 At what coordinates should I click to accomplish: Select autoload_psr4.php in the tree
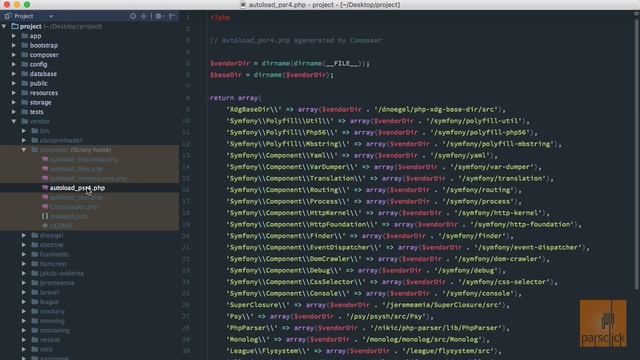[77, 188]
